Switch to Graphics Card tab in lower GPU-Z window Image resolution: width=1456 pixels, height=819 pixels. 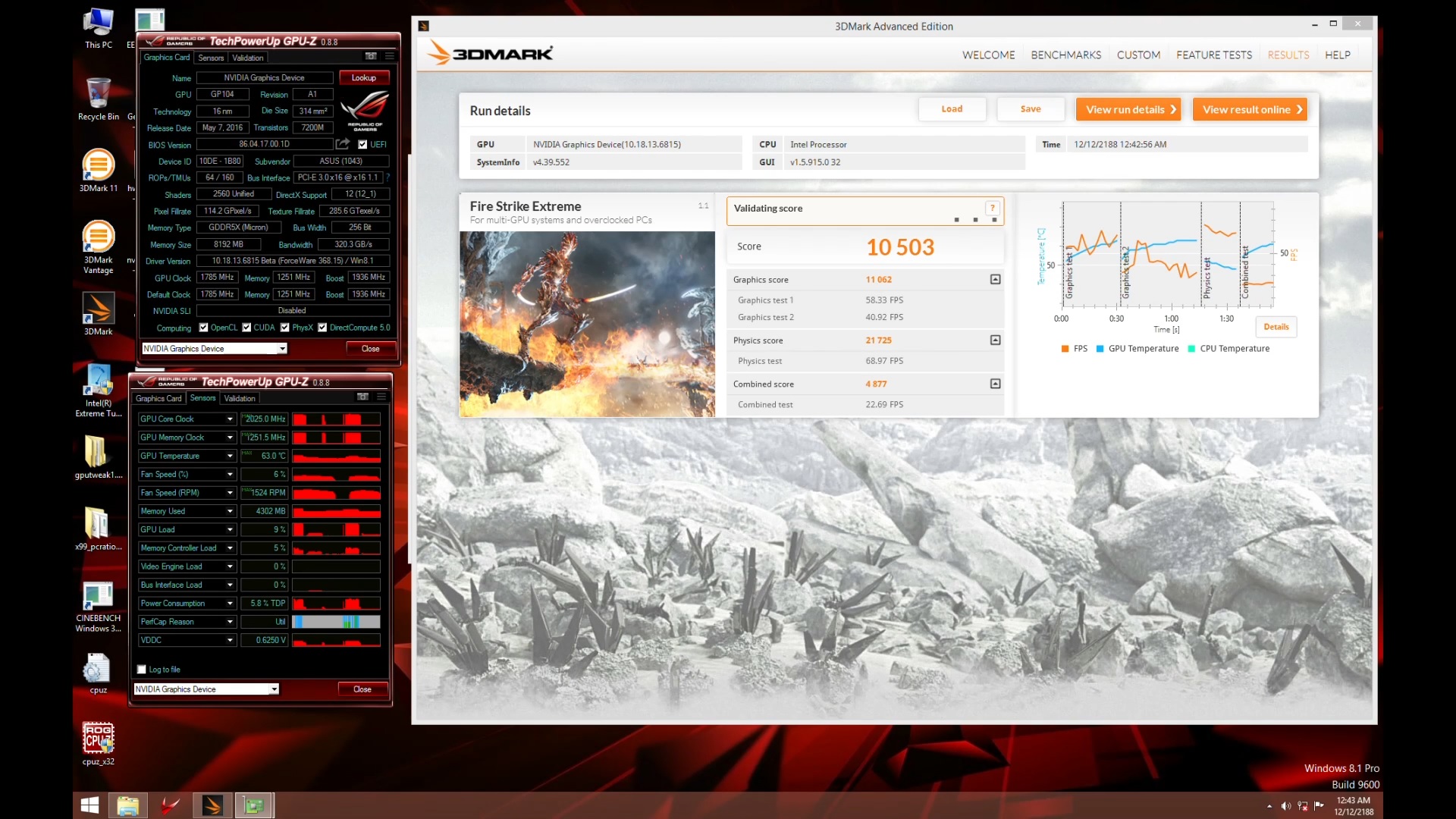point(158,398)
